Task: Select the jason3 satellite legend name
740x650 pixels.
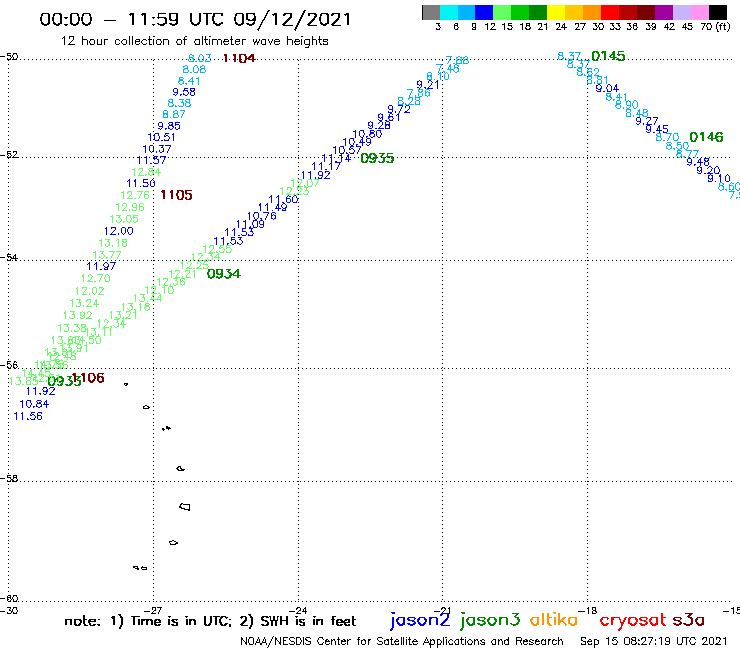Action: click(x=490, y=620)
